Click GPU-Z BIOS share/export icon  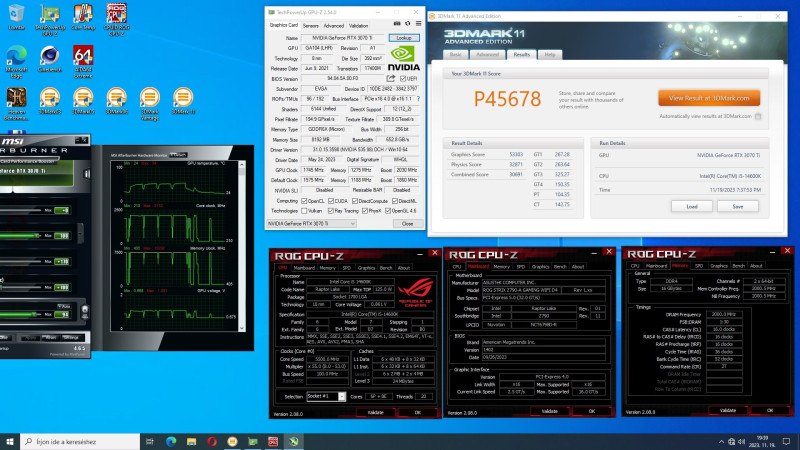(x=391, y=79)
